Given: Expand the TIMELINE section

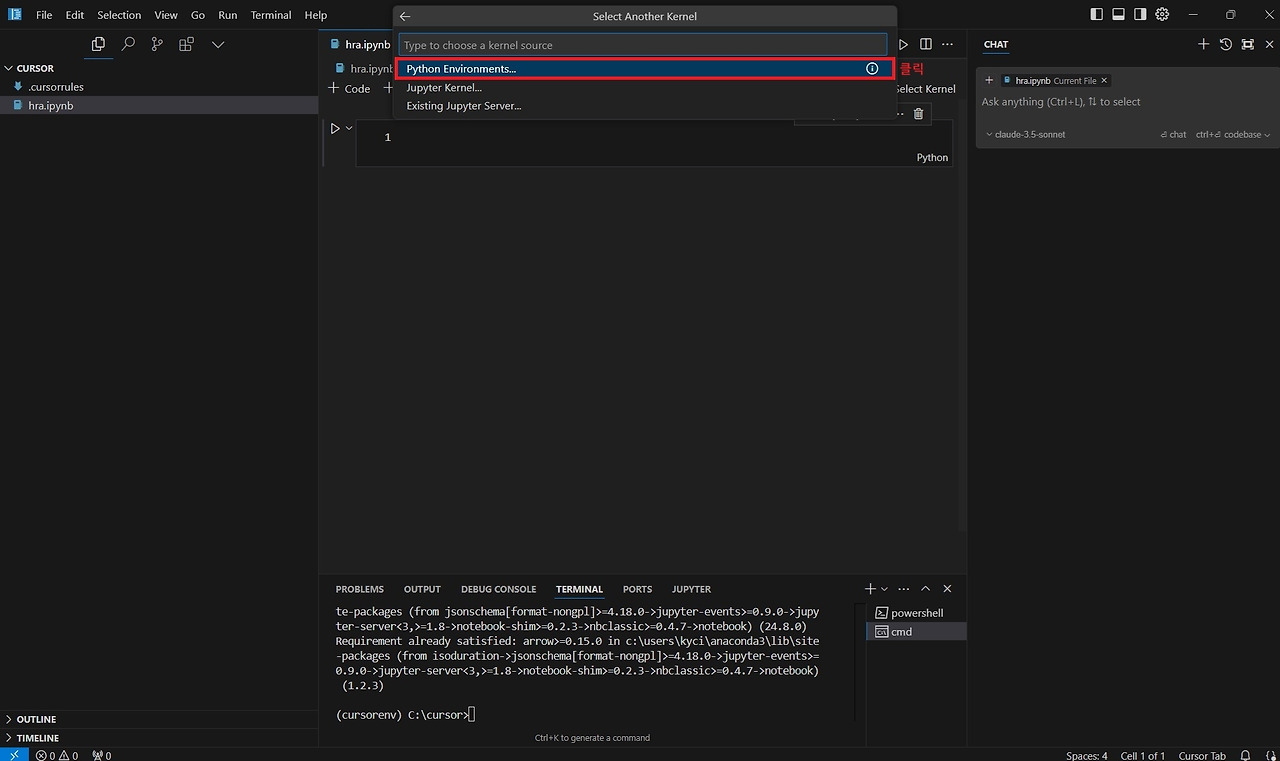Looking at the screenshot, I should click(38, 738).
